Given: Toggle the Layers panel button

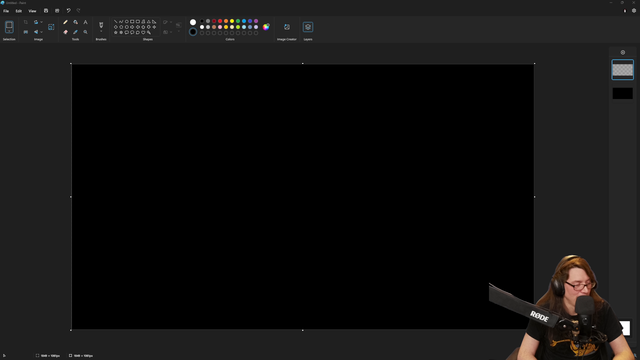Looking at the screenshot, I should point(308,27).
